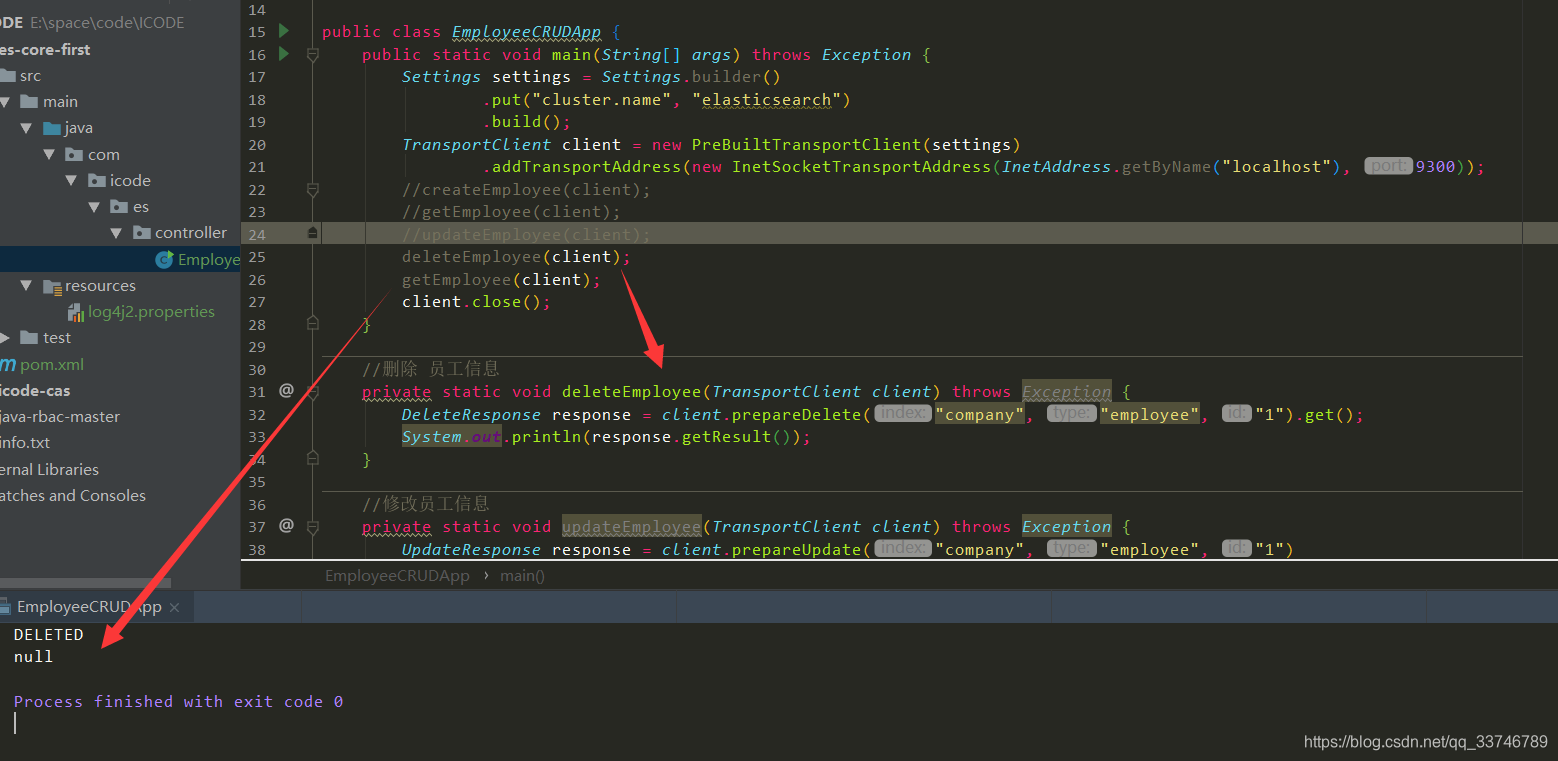Select the src folder in the project tree

click(30, 76)
